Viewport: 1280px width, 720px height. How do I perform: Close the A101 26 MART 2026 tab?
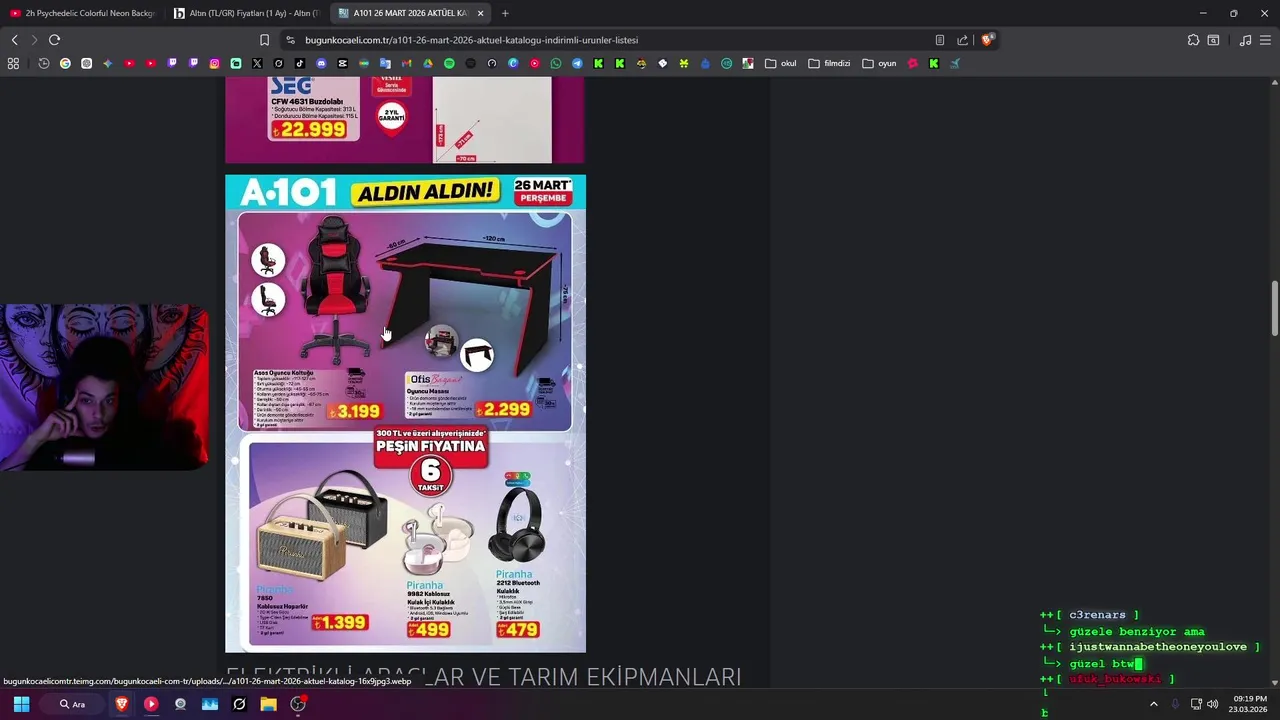point(481,13)
